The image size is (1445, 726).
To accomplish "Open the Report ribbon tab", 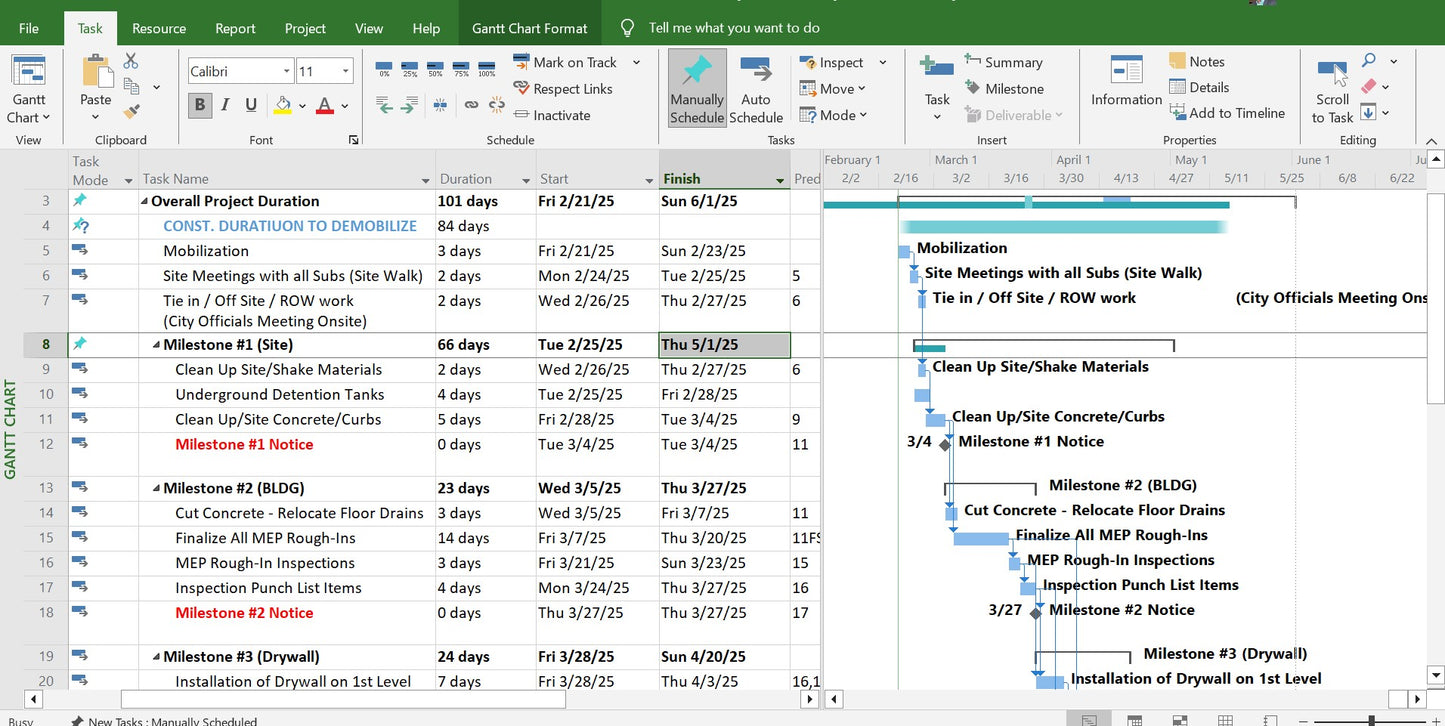I will pyautogui.click(x=235, y=28).
